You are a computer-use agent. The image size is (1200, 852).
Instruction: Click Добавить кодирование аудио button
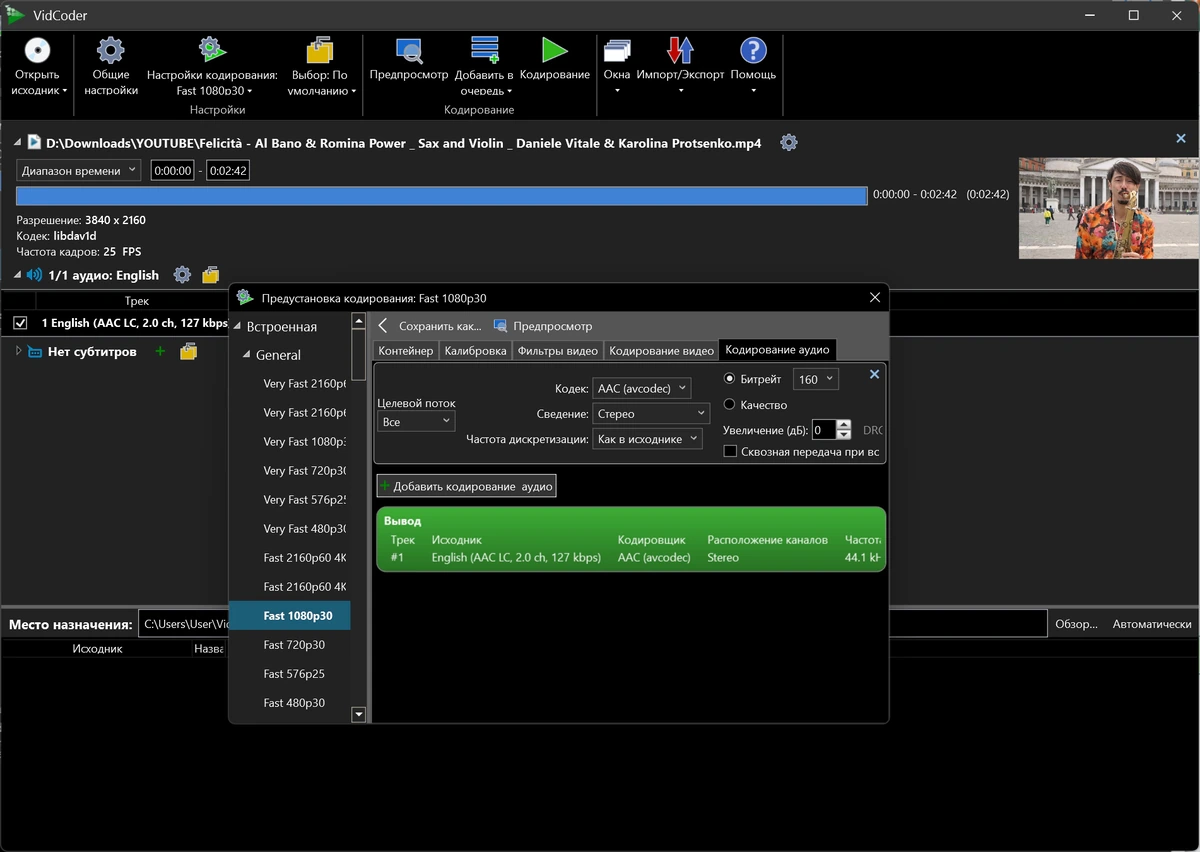tap(466, 486)
